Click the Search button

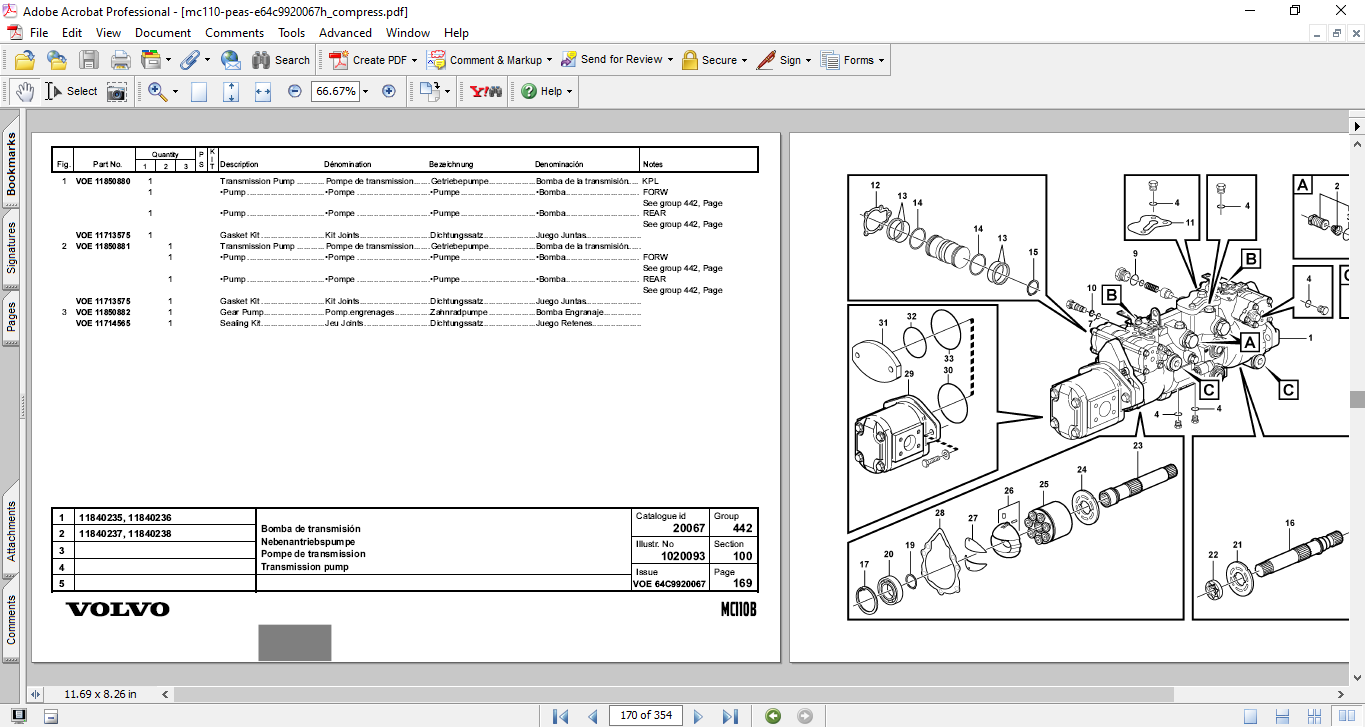[x=281, y=60]
